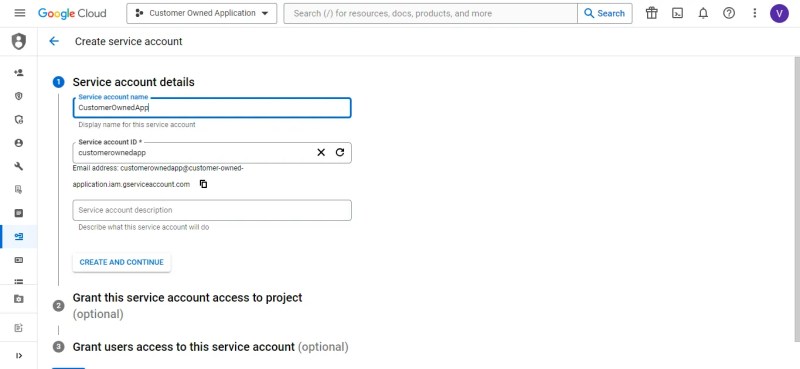Click the 'Describe what this service account will do' hint
Screen dimensions: 800x369
coord(143,227)
